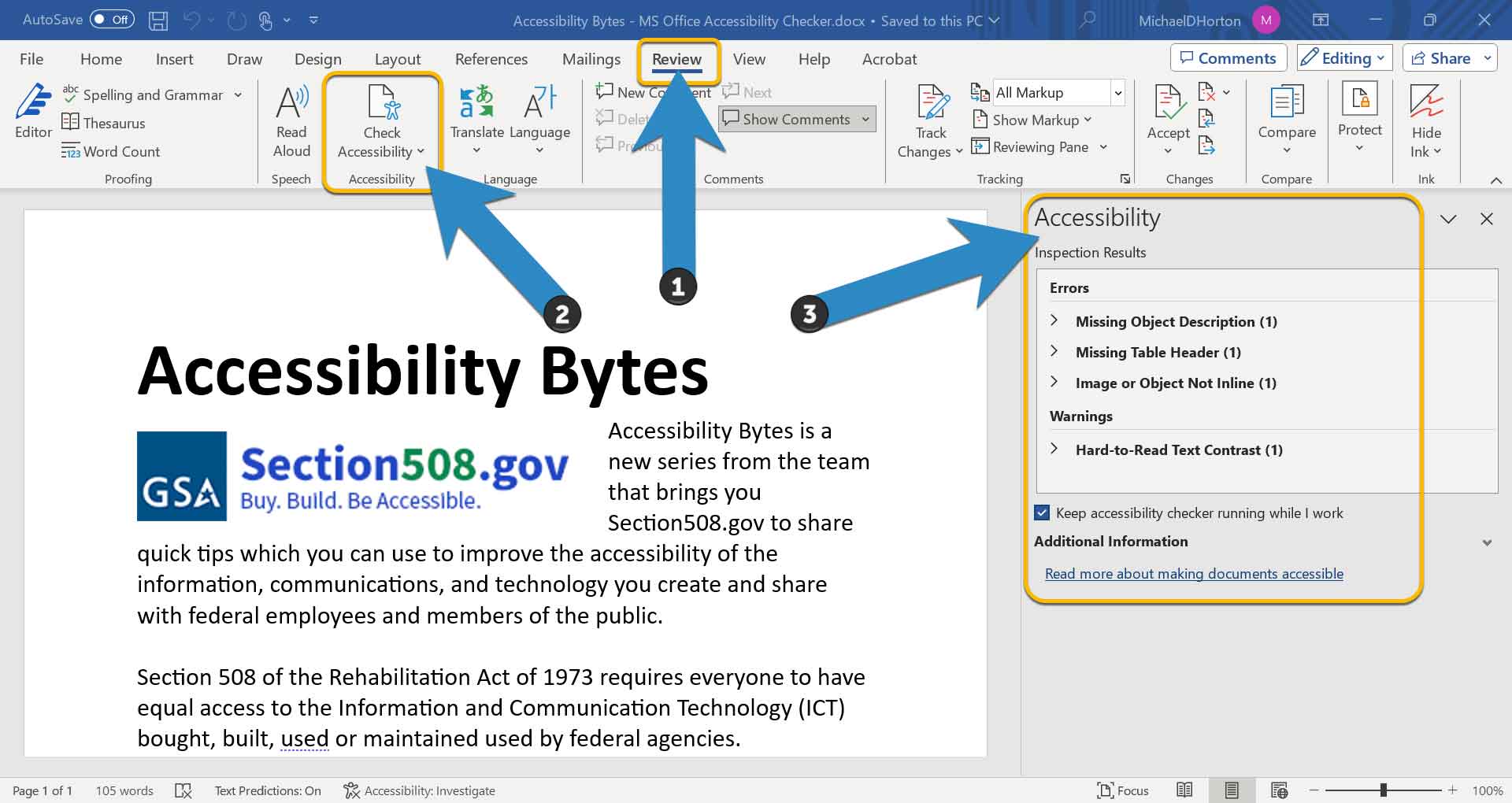
Task: Click the MichaelDHorton account avatar
Action: click(x=1266, y=20)
